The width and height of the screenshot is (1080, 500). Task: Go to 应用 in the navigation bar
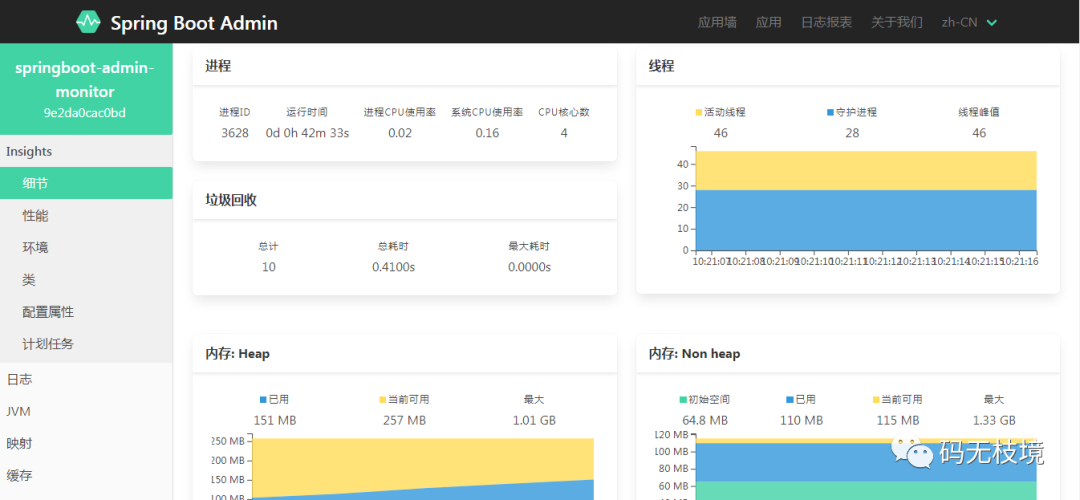[769, 22]
